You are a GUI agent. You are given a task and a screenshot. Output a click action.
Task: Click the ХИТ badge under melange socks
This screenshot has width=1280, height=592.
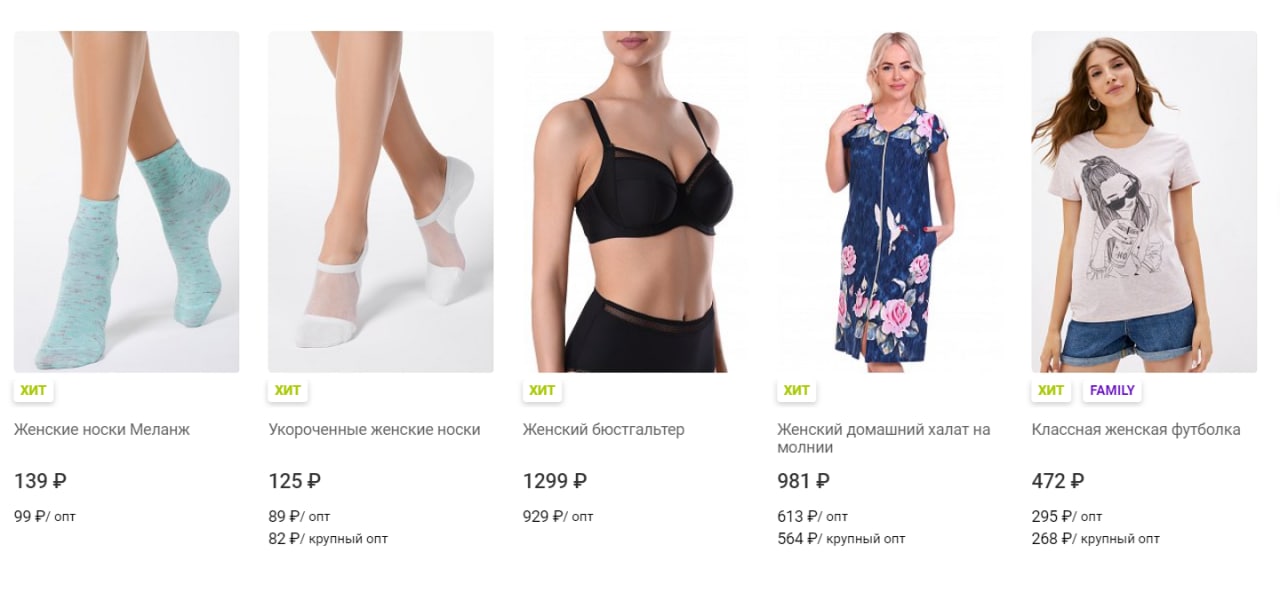coord(33,390)
